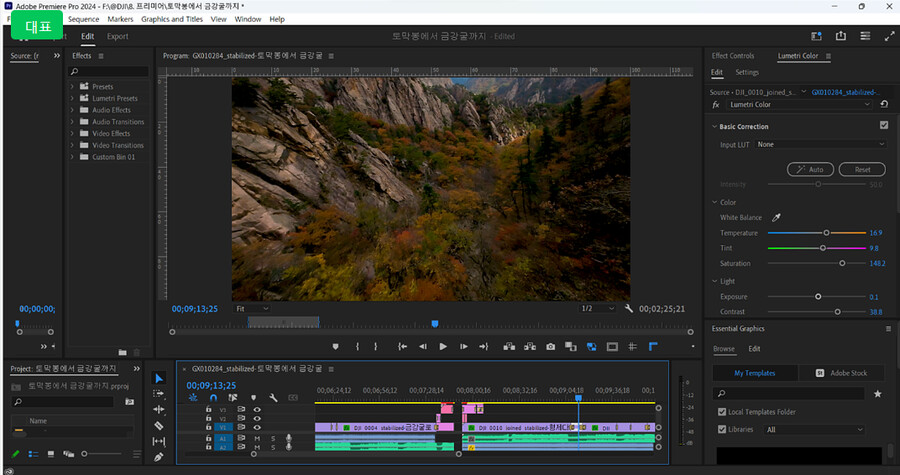Open the Fit zoom level dropdown
Viewport: 900px width, 475px height.
click(252, 309)
